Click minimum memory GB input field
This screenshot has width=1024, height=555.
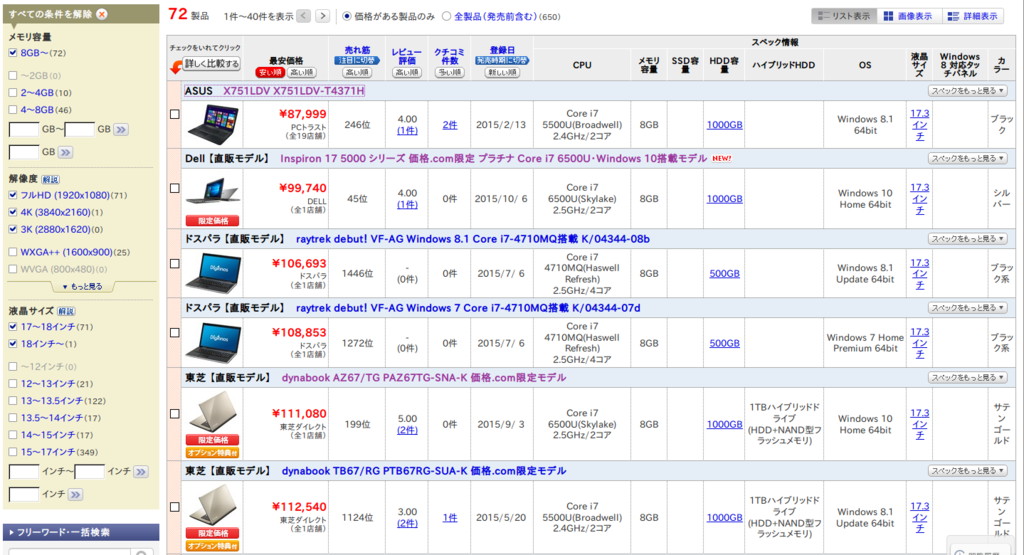(x=24, y=130)
